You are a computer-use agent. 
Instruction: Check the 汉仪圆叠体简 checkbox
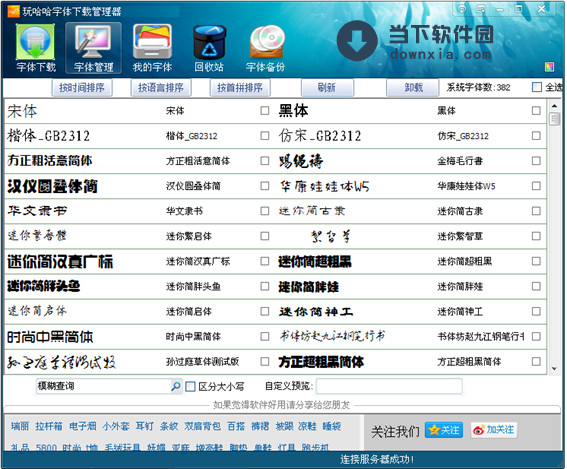click(x=265, y=186)
